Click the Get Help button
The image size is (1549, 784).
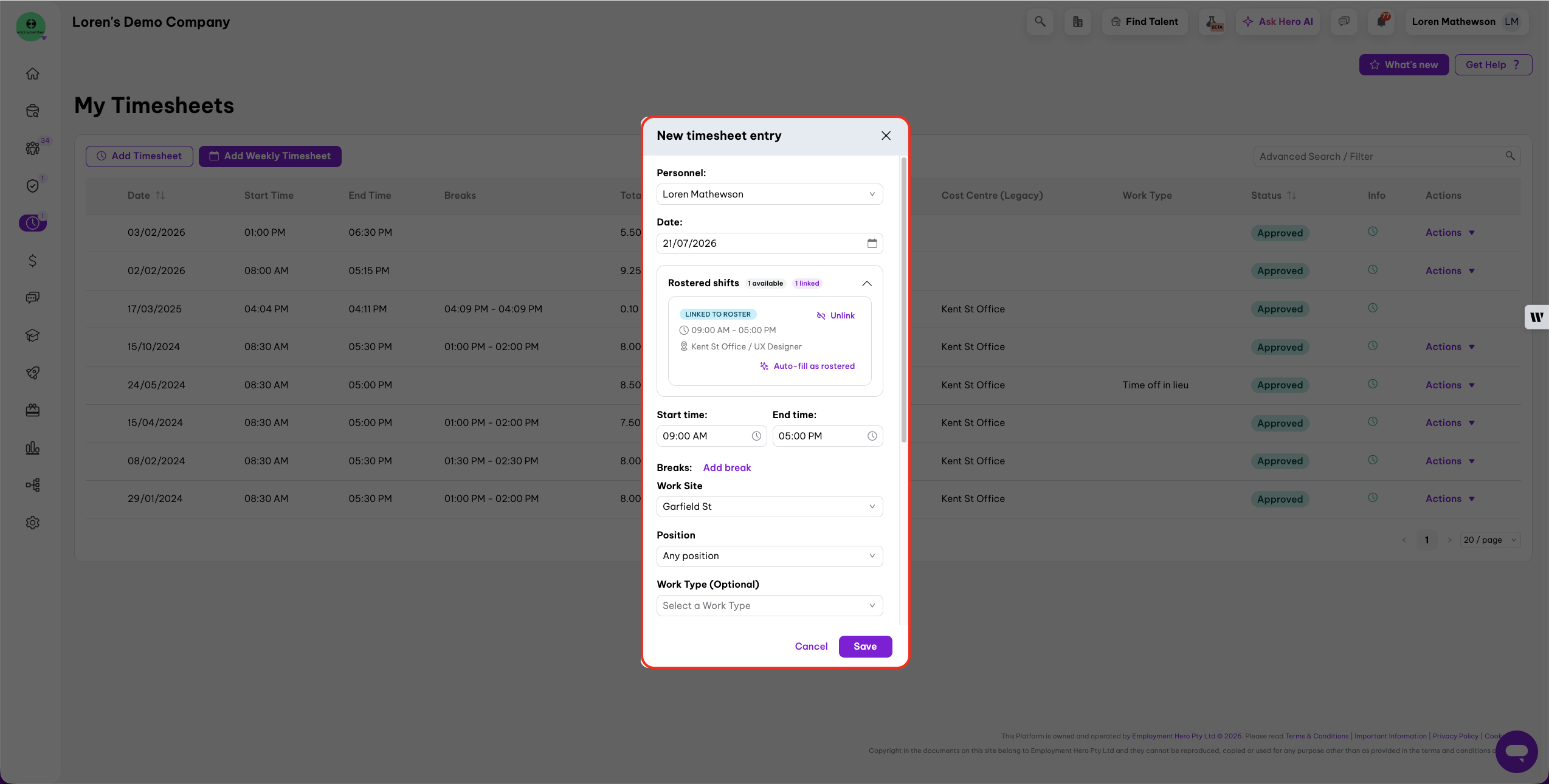1493,65
